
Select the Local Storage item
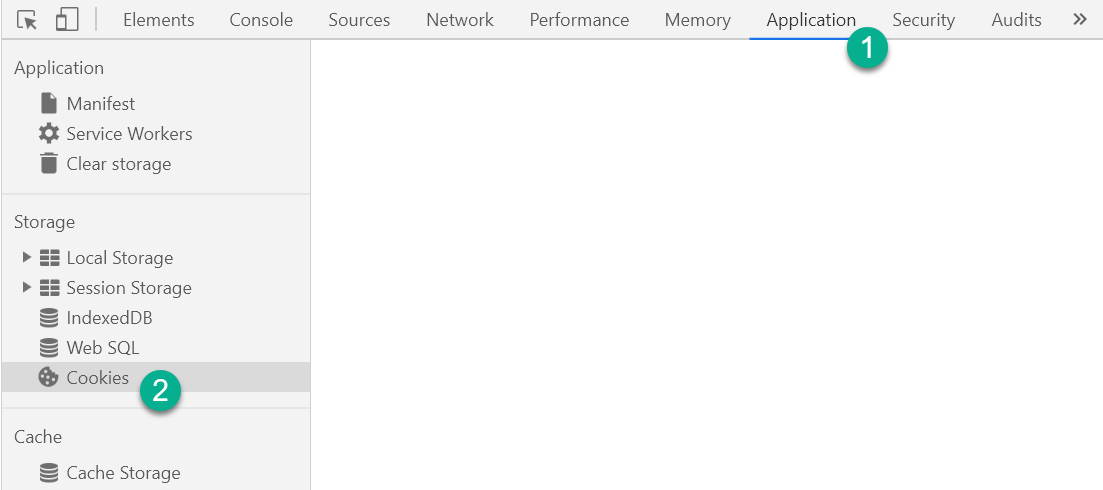coord(120,258)
